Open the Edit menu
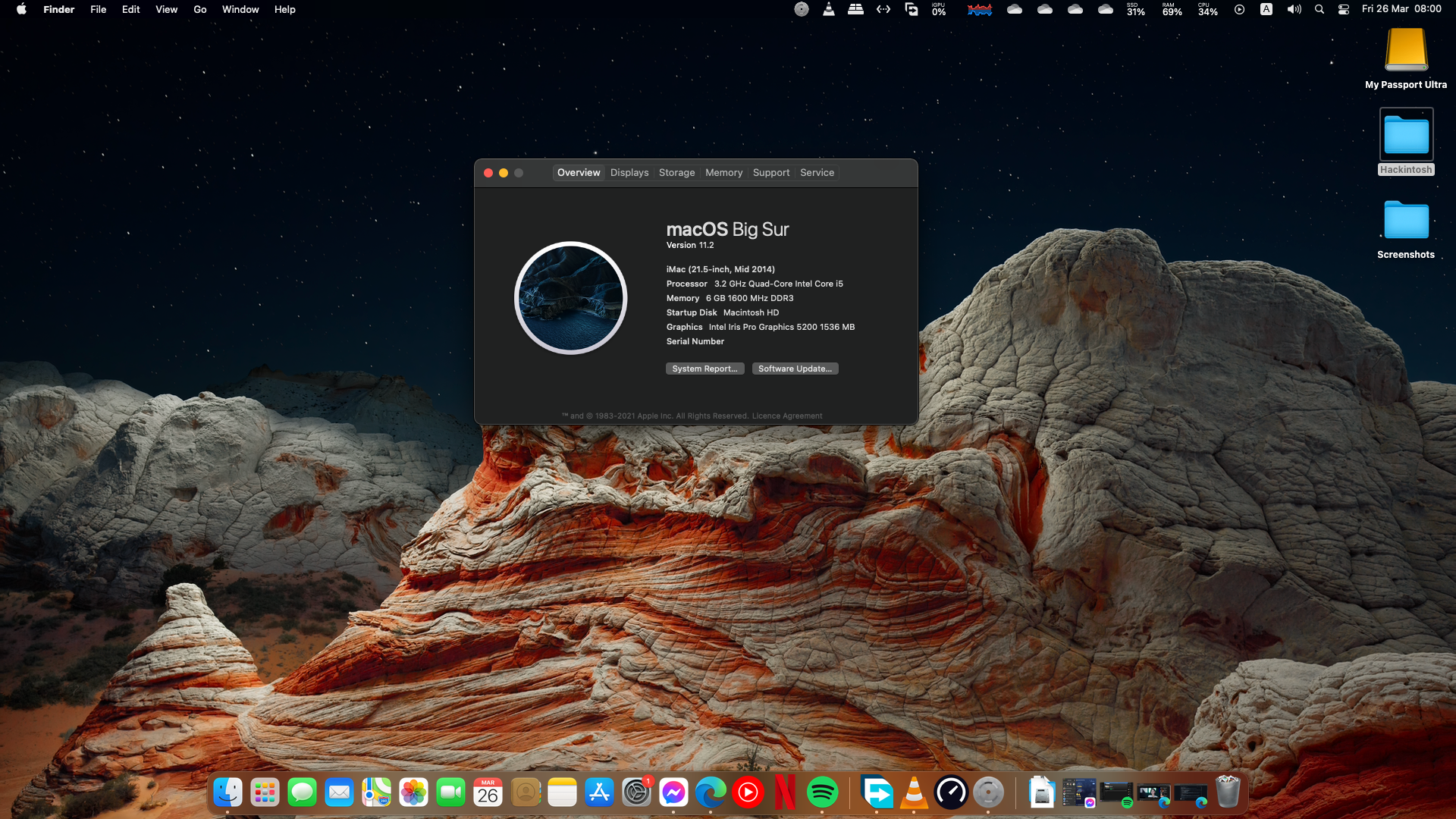Screen dimensions: 1456x819 tap(130, 9)
